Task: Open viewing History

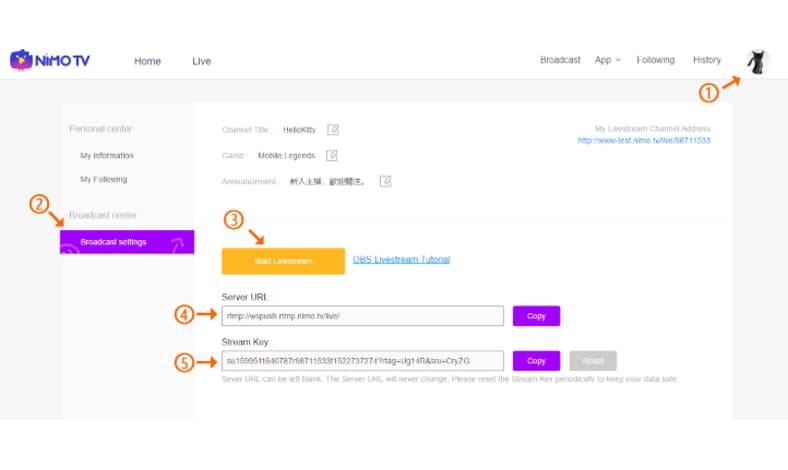Action: (707, 60)
